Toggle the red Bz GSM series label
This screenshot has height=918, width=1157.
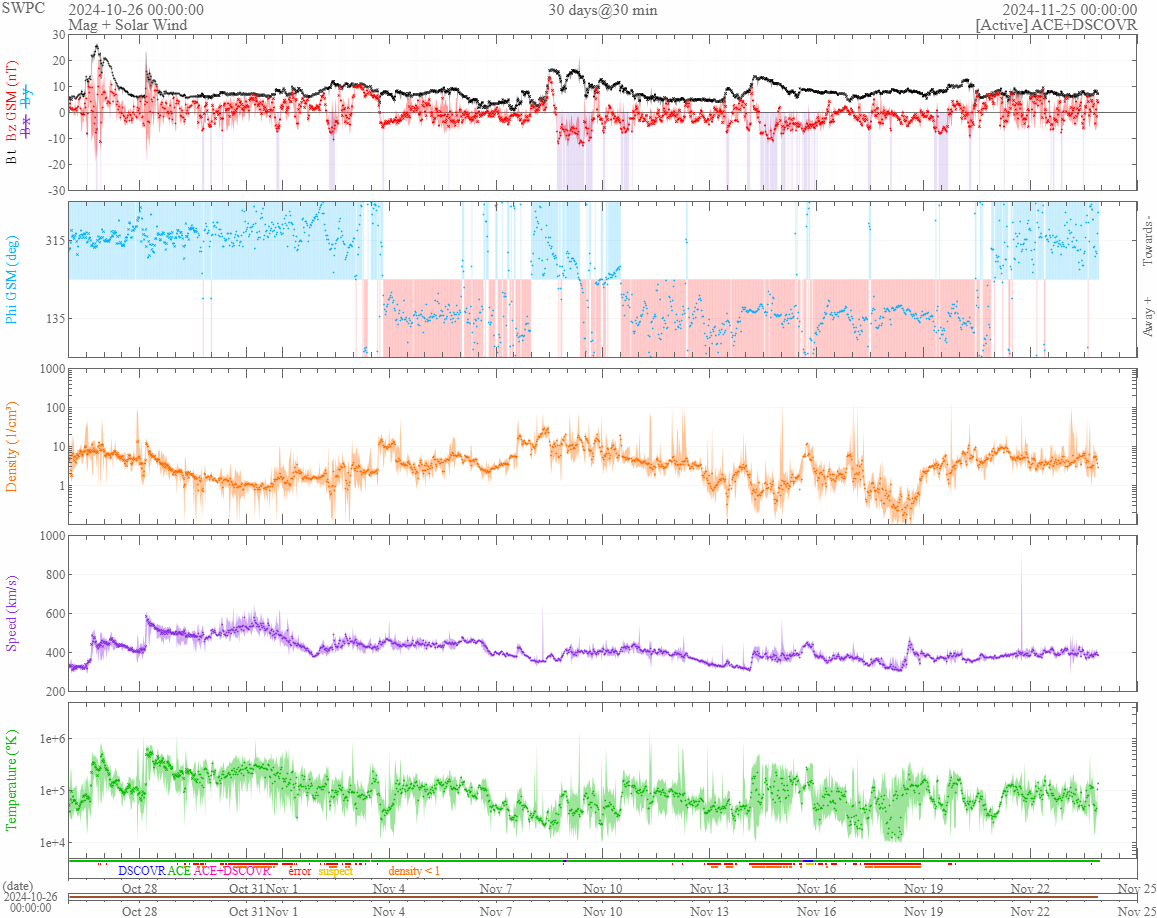click(13, 100)
